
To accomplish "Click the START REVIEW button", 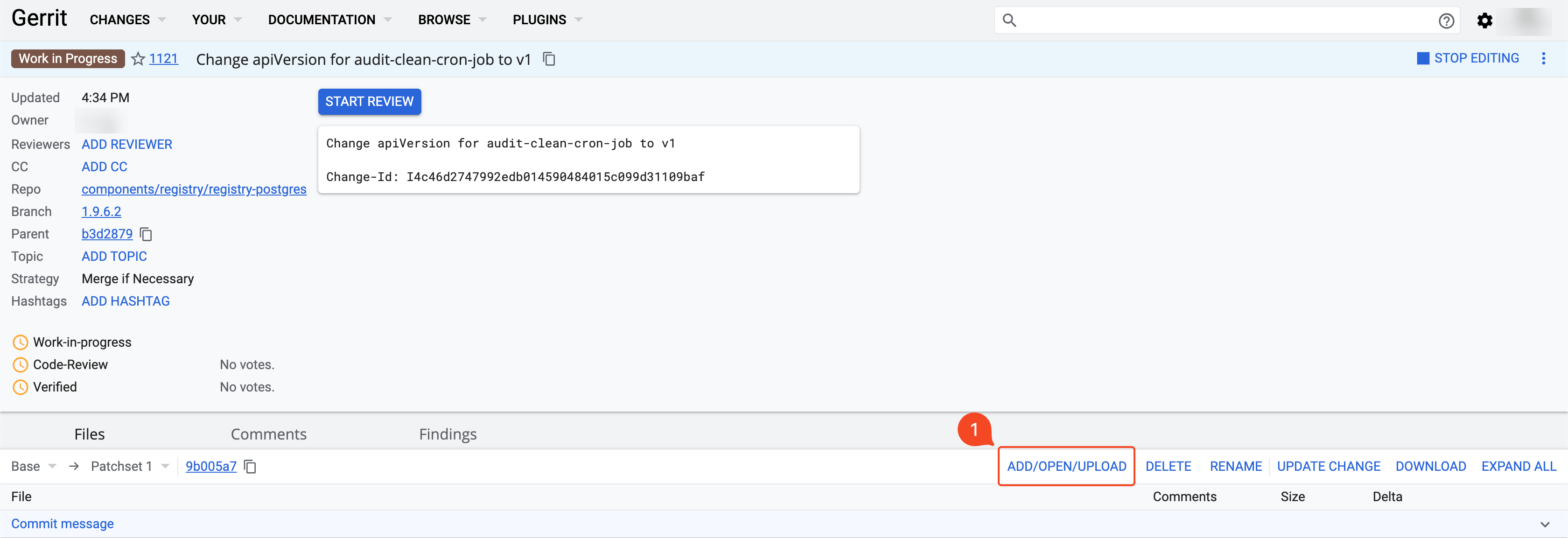I will 369,101.
